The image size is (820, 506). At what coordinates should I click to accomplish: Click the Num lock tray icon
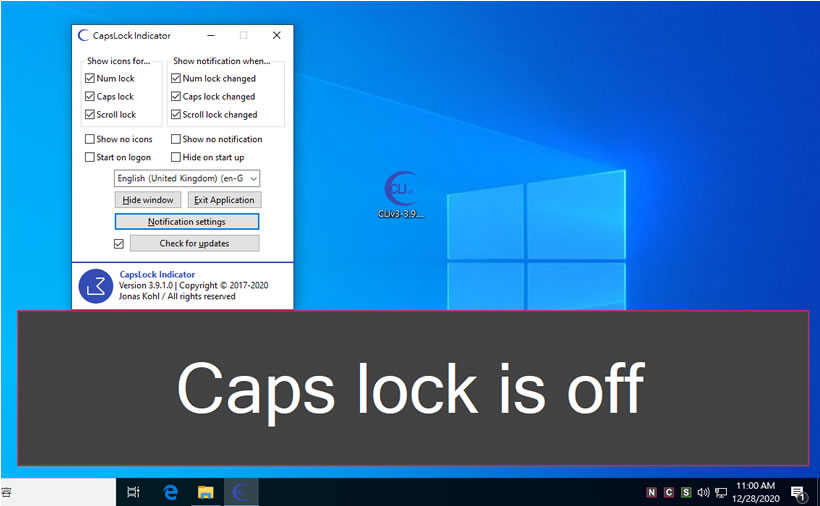[x=652, y=492]
